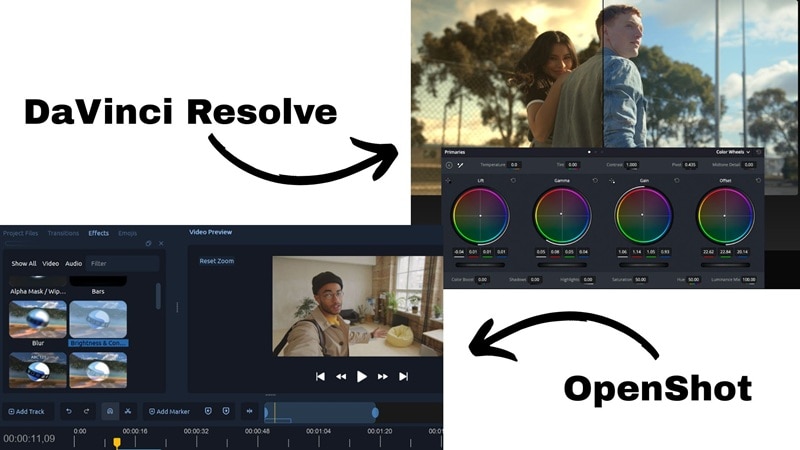Click the Gamma color wheel
The height and width of the screenshot is (450, 800).
tap(562, 215)
